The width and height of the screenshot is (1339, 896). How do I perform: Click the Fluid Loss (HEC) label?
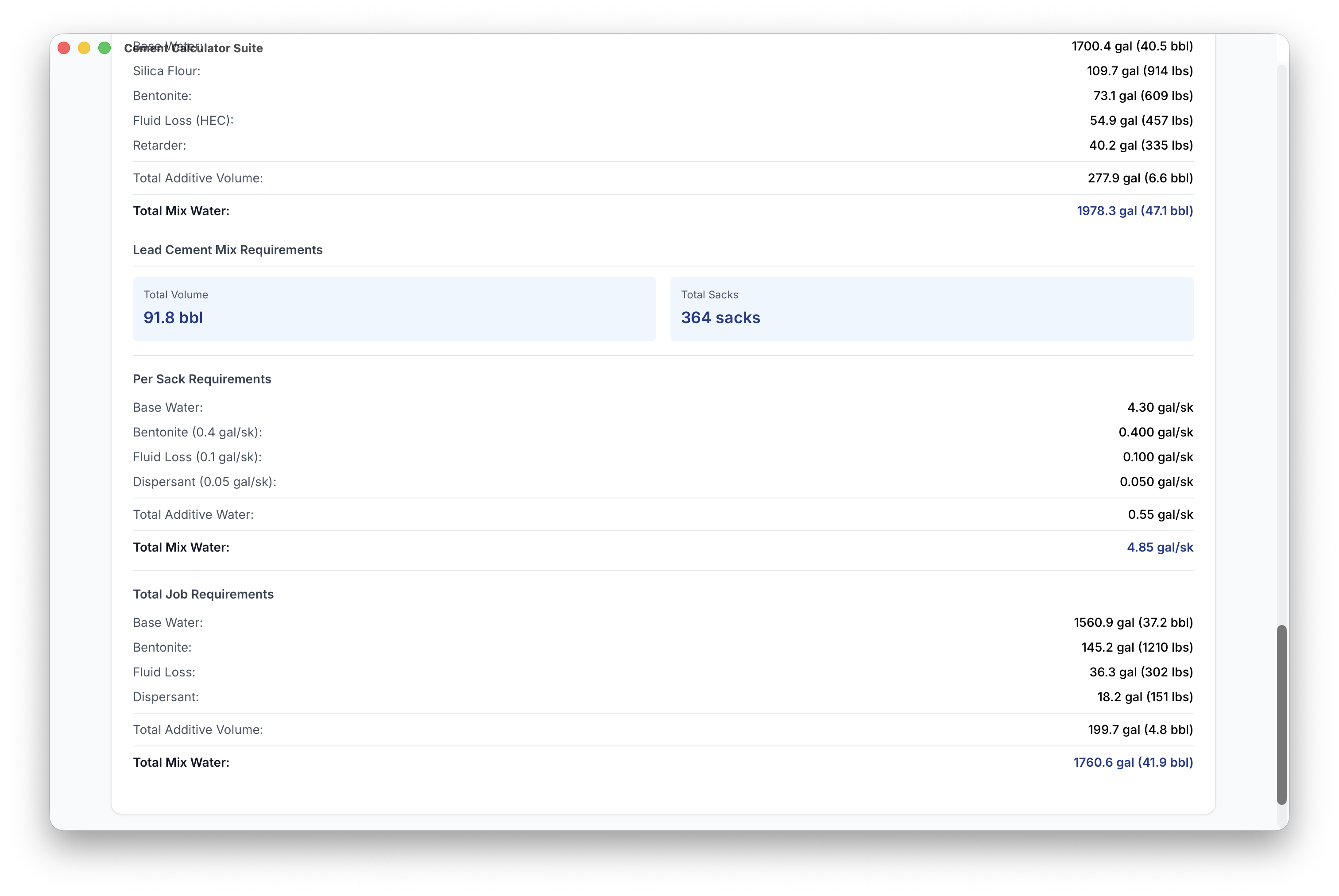(183, 120)
